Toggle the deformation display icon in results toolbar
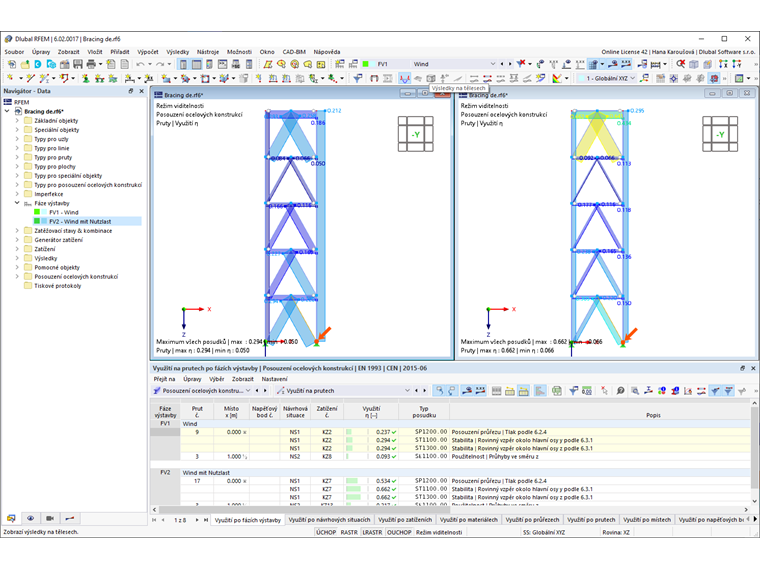Image resolution: width=760 pixels, height=570 pixels. (405, 78)
